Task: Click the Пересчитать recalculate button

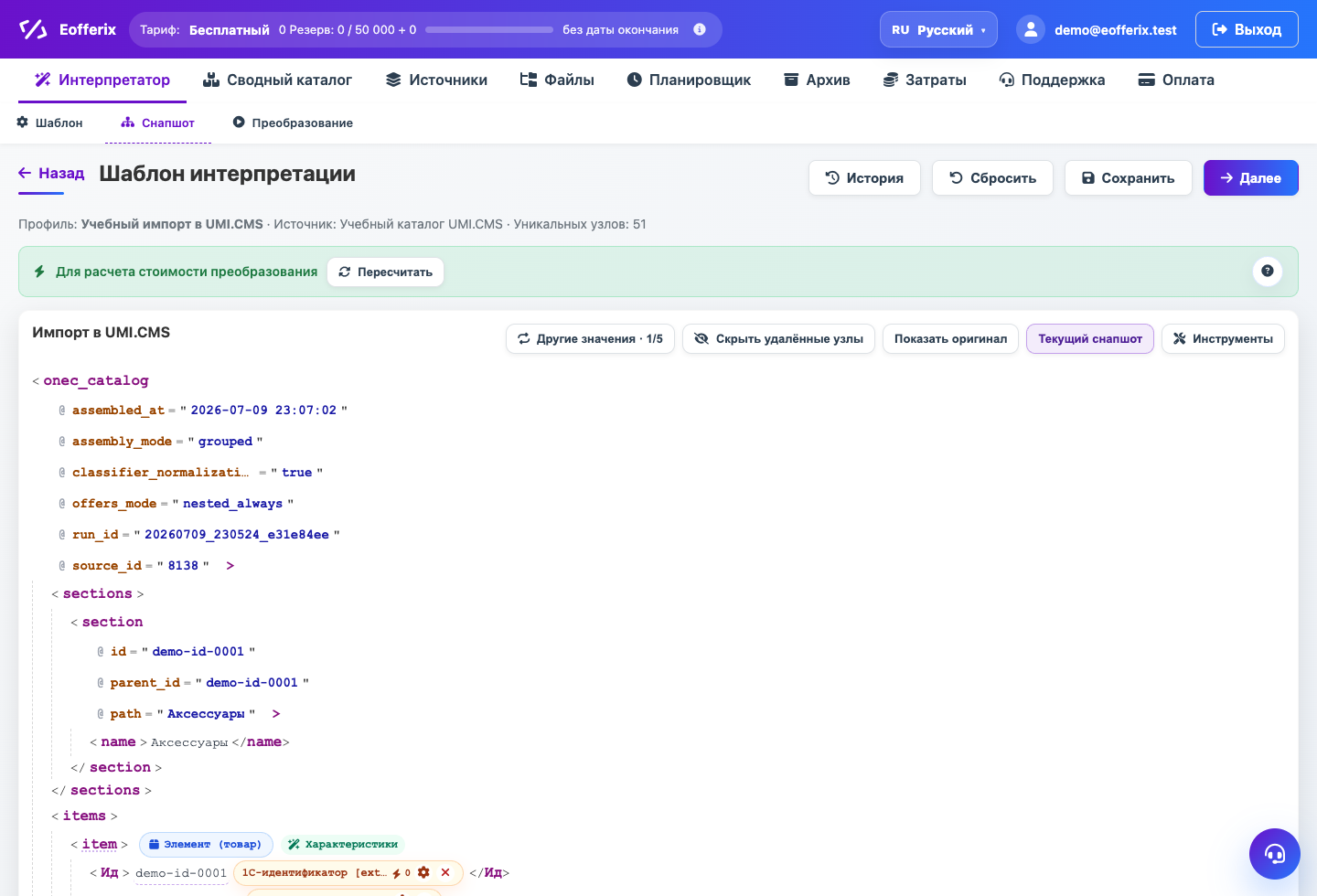Action: tap(385, 272)
